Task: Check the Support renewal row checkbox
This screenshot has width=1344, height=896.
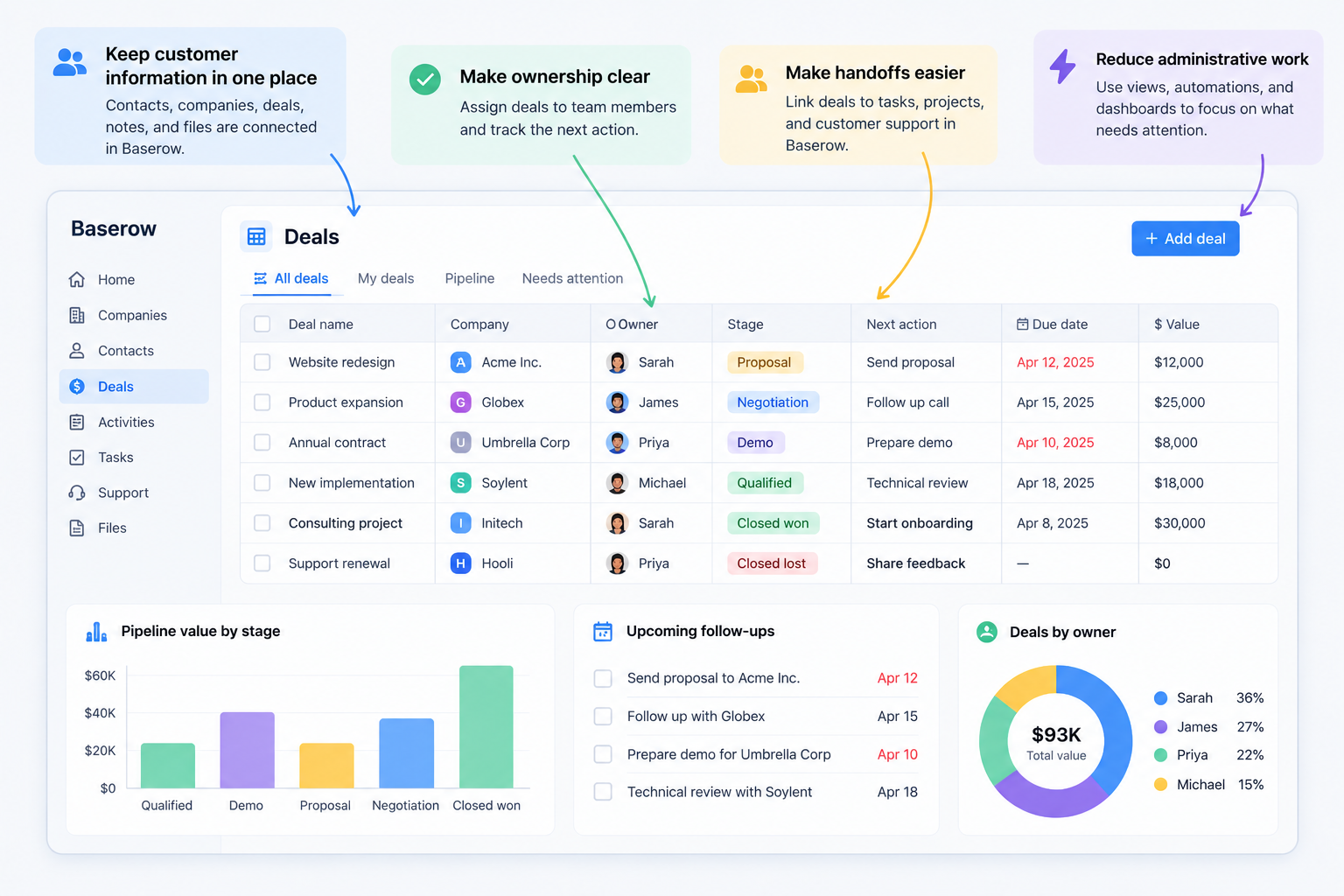Action: pos(262,563)
